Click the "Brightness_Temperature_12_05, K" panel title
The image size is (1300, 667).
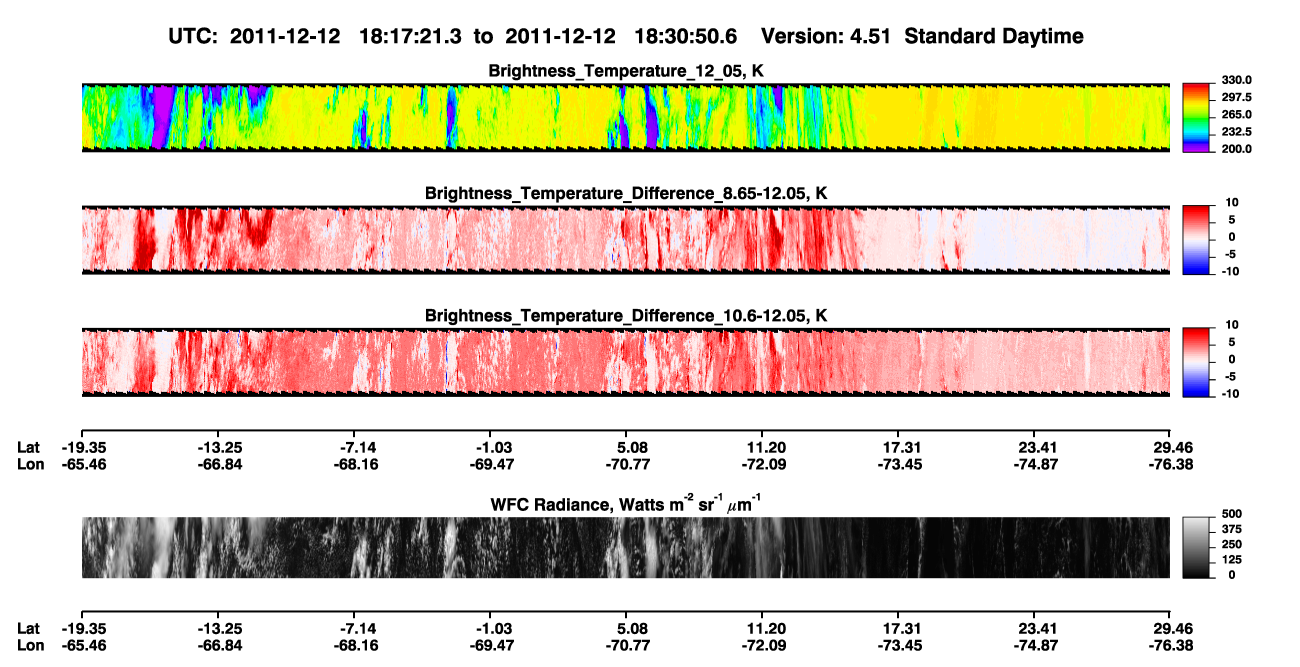(x=626, y=71)
